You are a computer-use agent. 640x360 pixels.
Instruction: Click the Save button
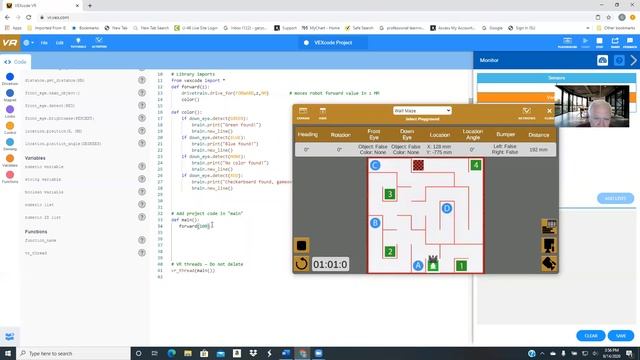[621, 336]
